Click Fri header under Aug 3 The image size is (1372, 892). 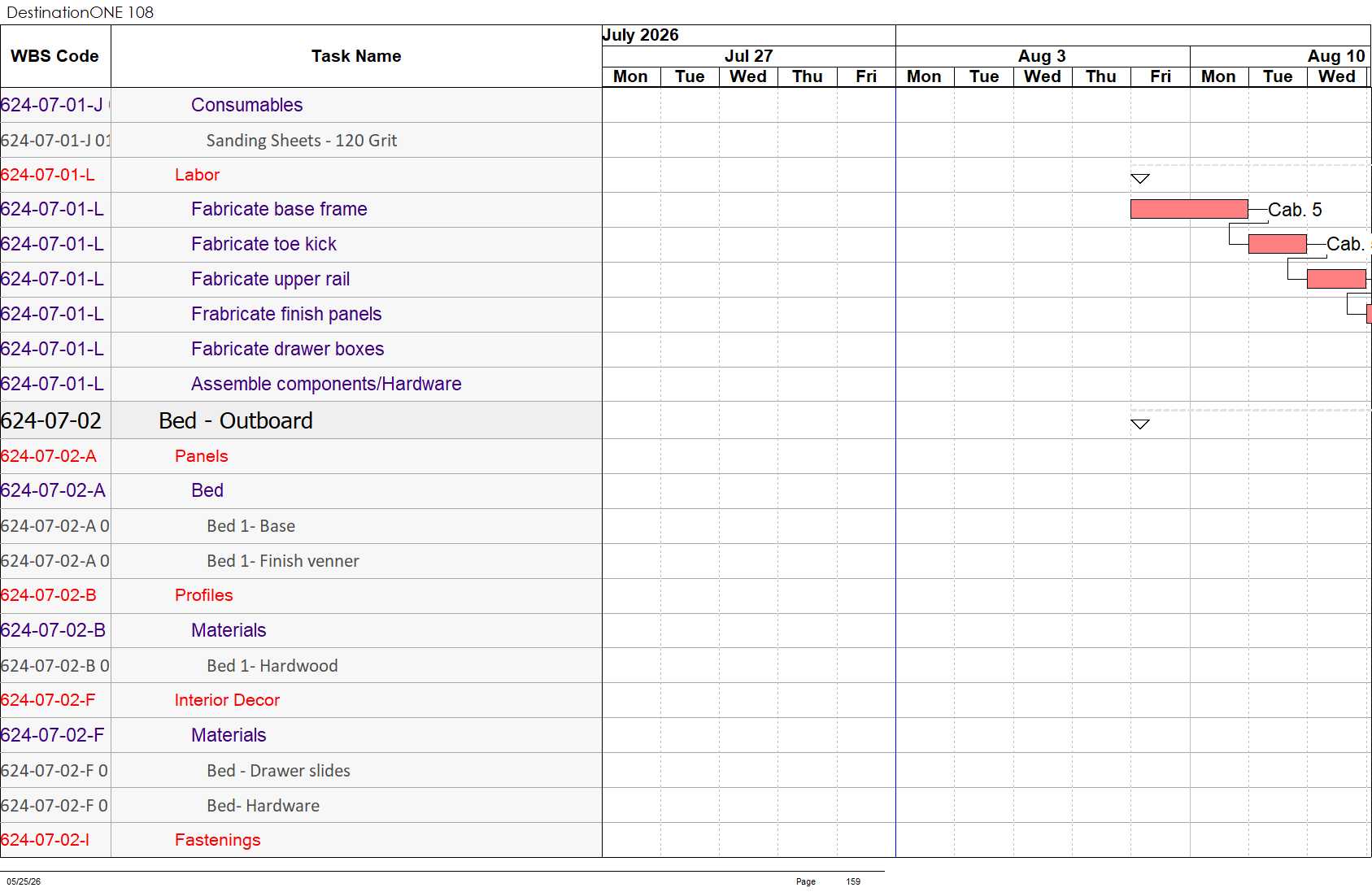(1161, 76)
